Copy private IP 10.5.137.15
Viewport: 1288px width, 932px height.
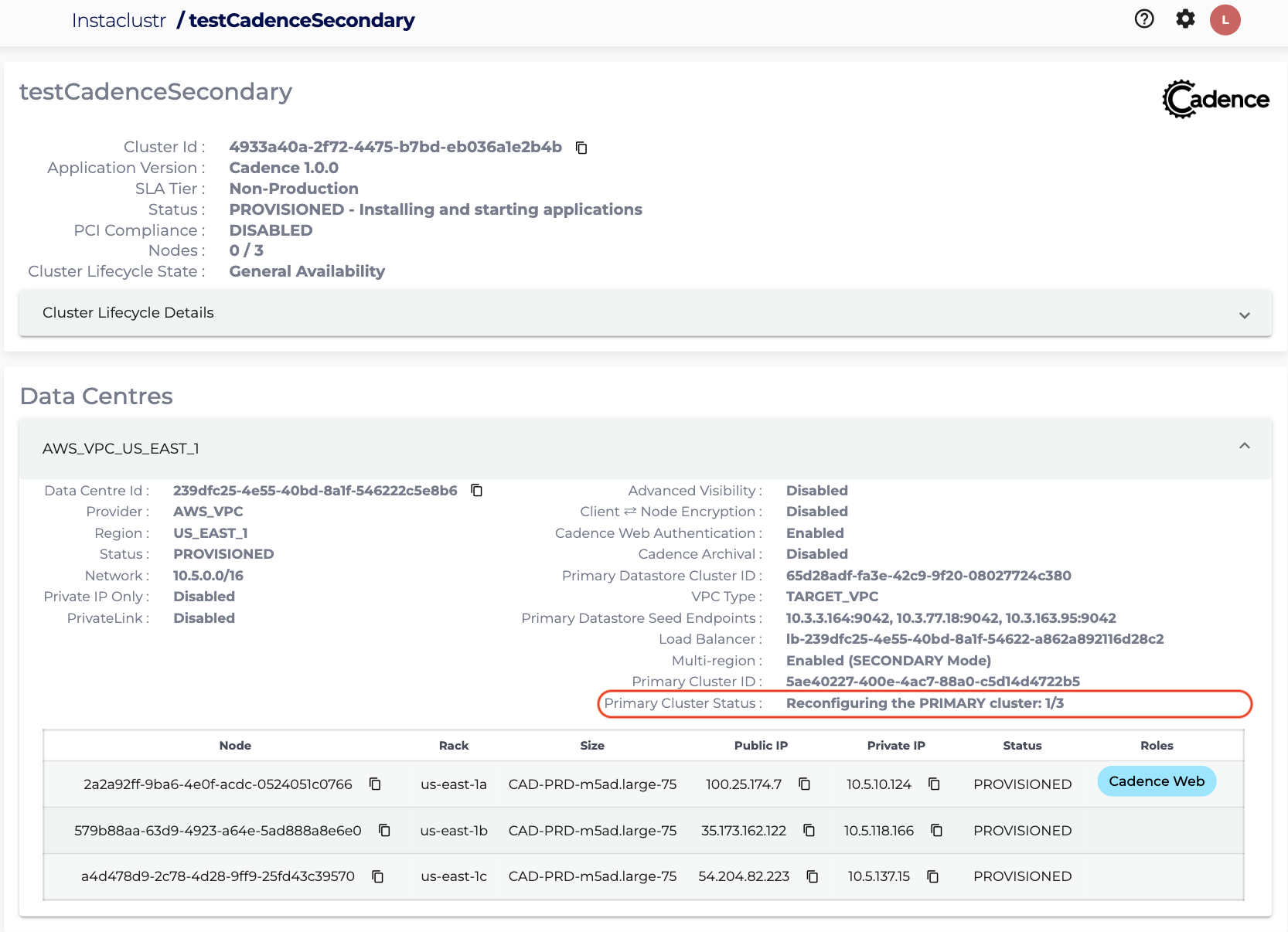933,876
